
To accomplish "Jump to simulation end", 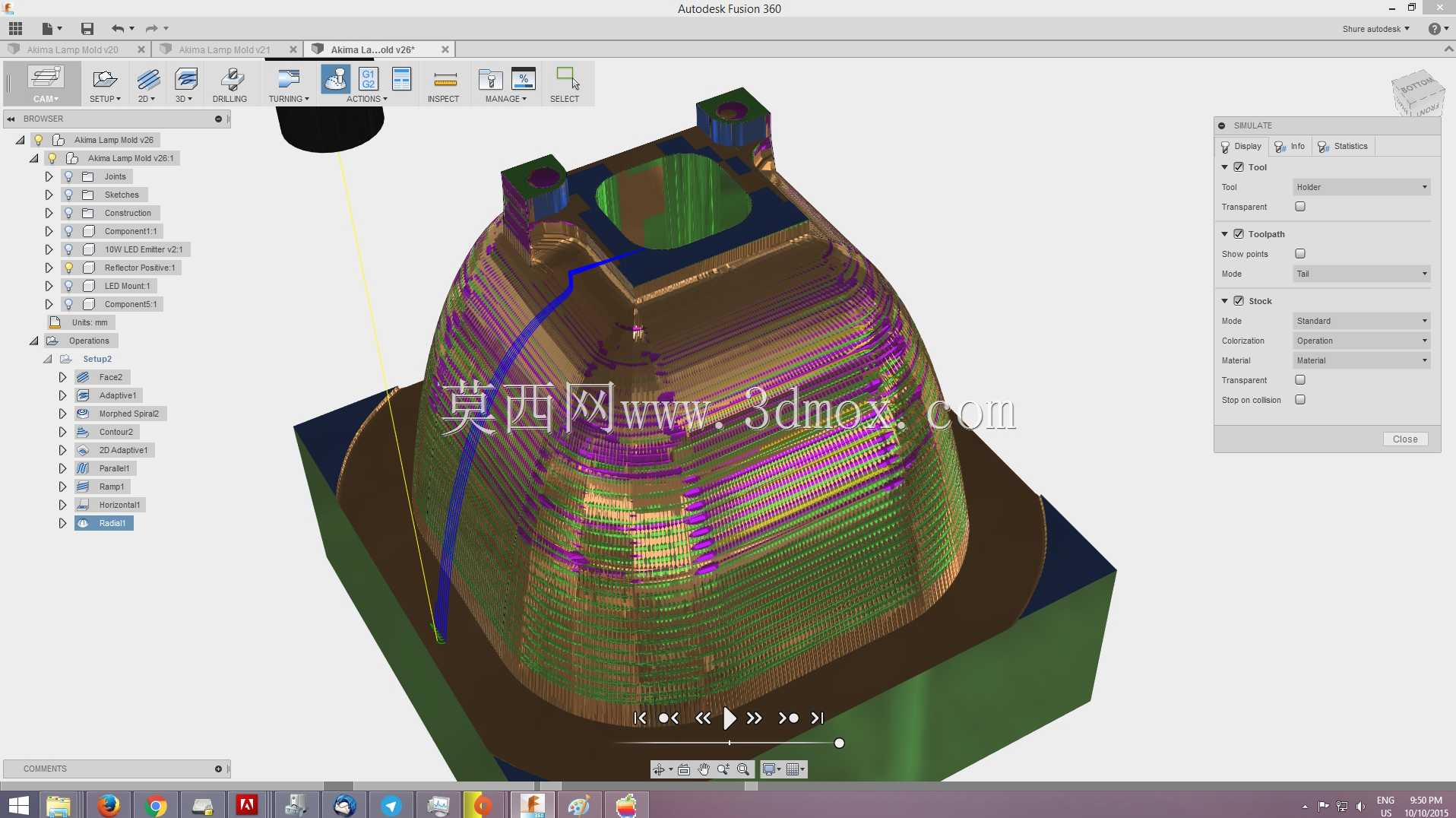I will [817, 718].
